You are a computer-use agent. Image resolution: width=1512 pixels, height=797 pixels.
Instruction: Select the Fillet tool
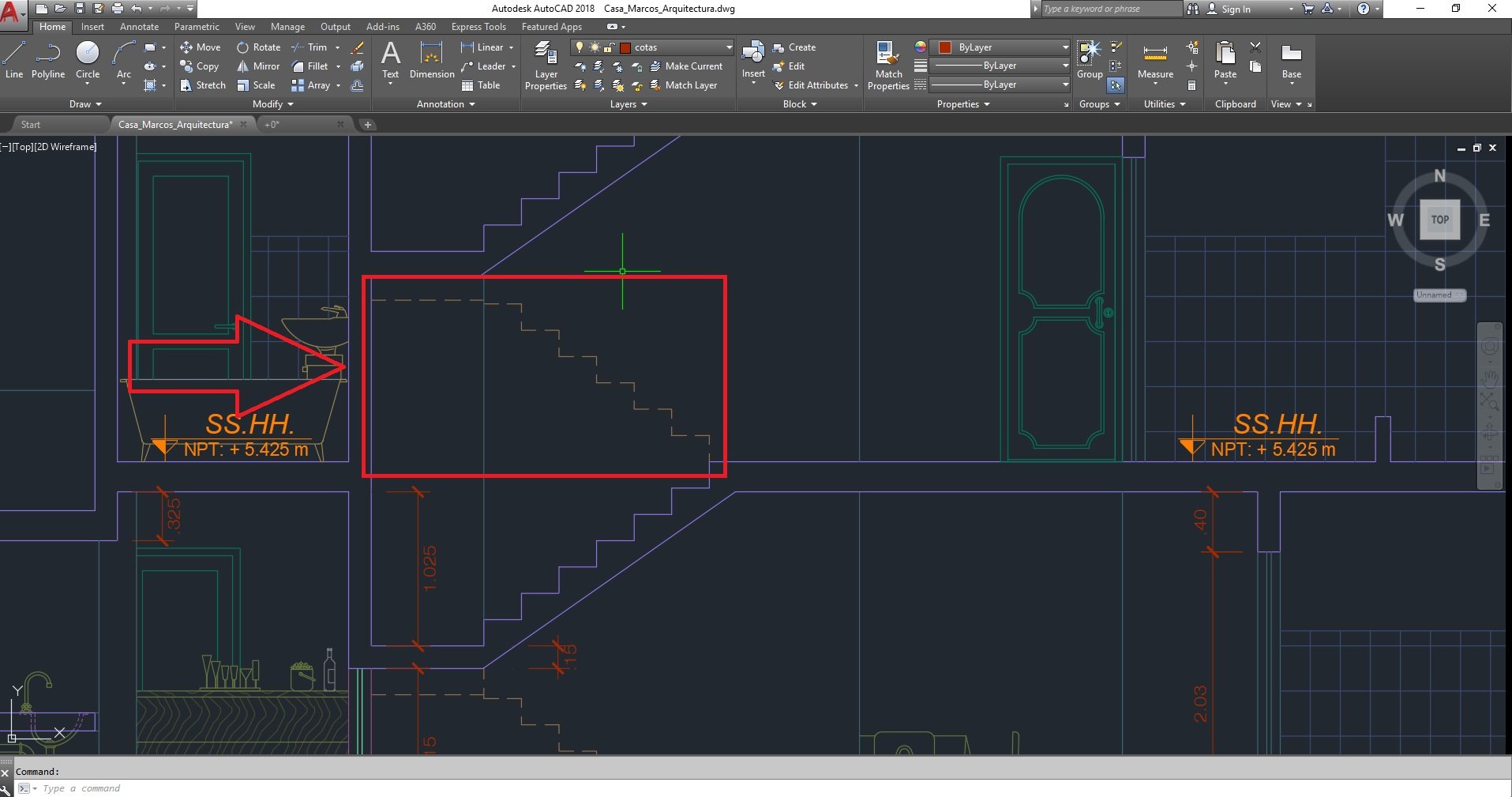tap(310, 66)
